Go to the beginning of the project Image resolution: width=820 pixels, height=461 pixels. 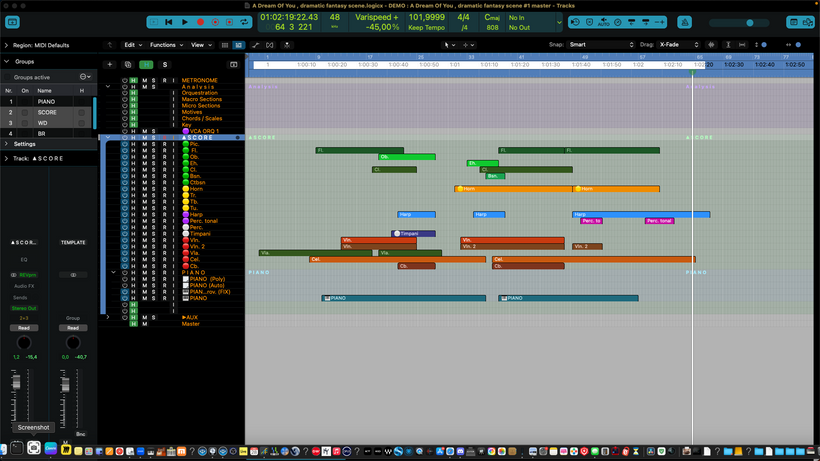[x=168, y=22]
